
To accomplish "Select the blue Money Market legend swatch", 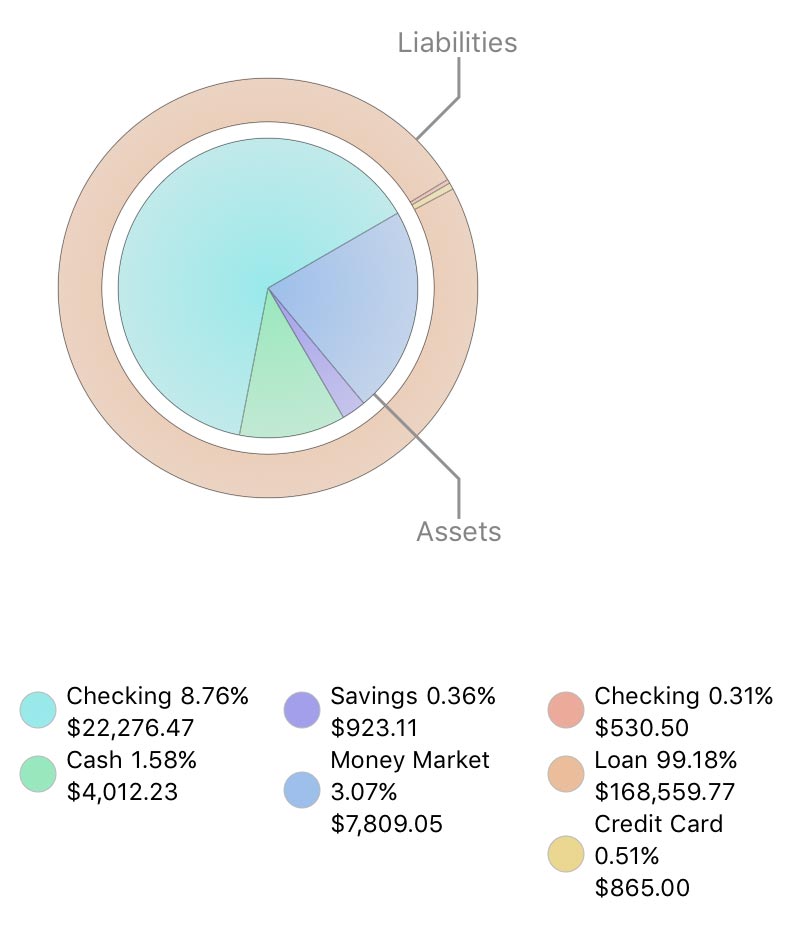I will 302,790.
